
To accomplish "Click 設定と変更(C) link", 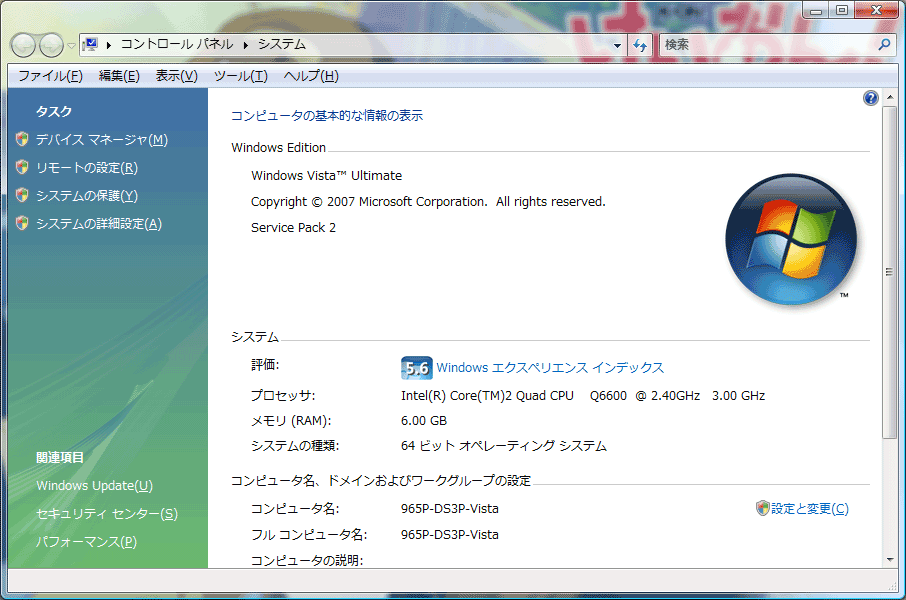I will click(x=810, y=509).
